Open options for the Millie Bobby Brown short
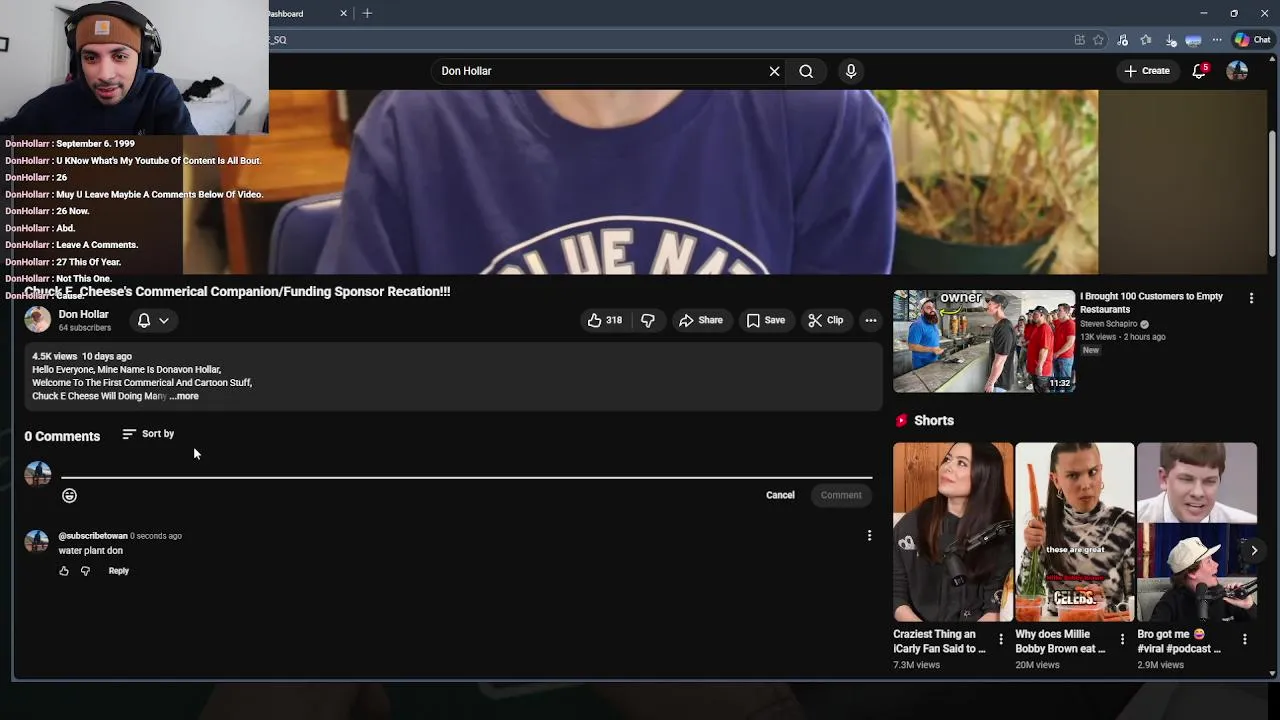Viewport: 1280px width, 720px height. 1122,639
